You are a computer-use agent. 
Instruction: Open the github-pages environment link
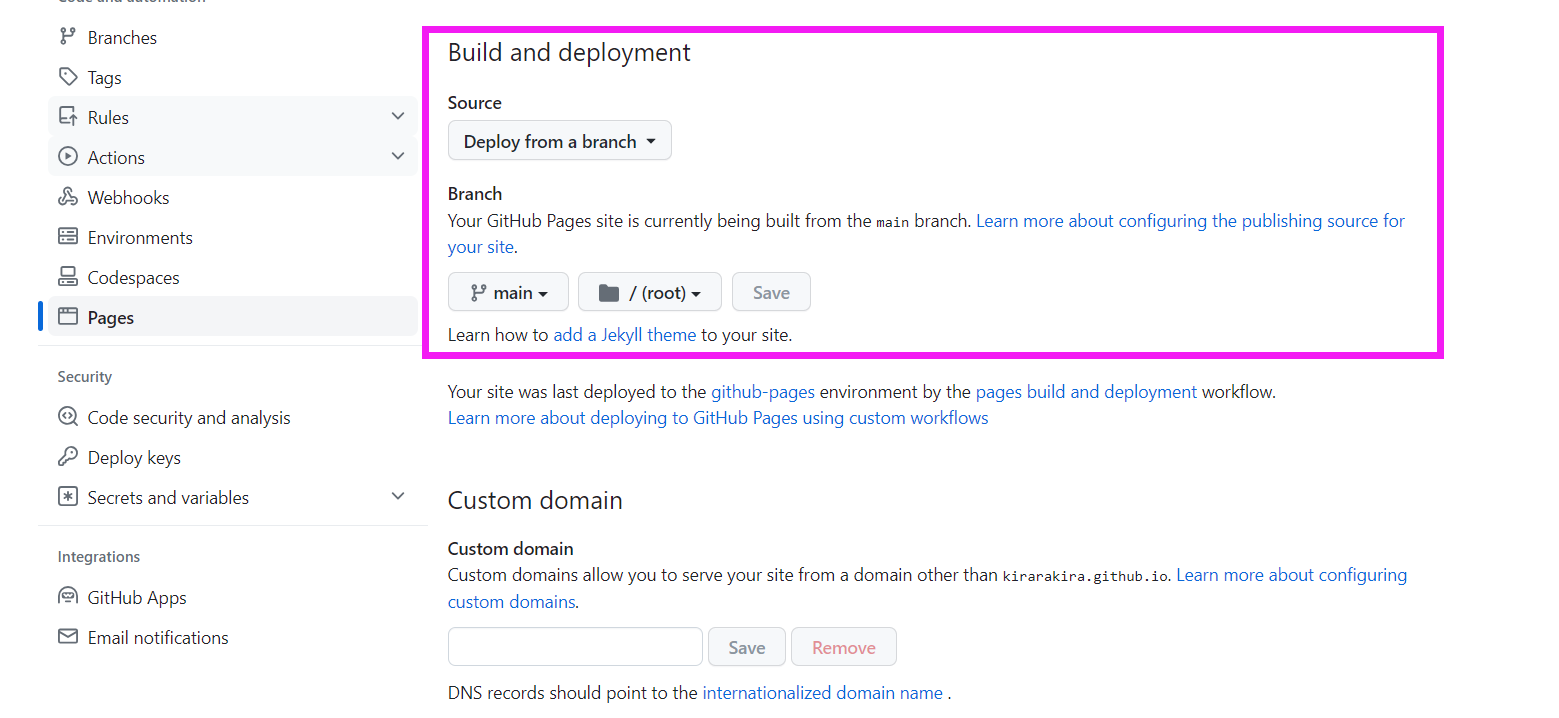coord(763,391)
